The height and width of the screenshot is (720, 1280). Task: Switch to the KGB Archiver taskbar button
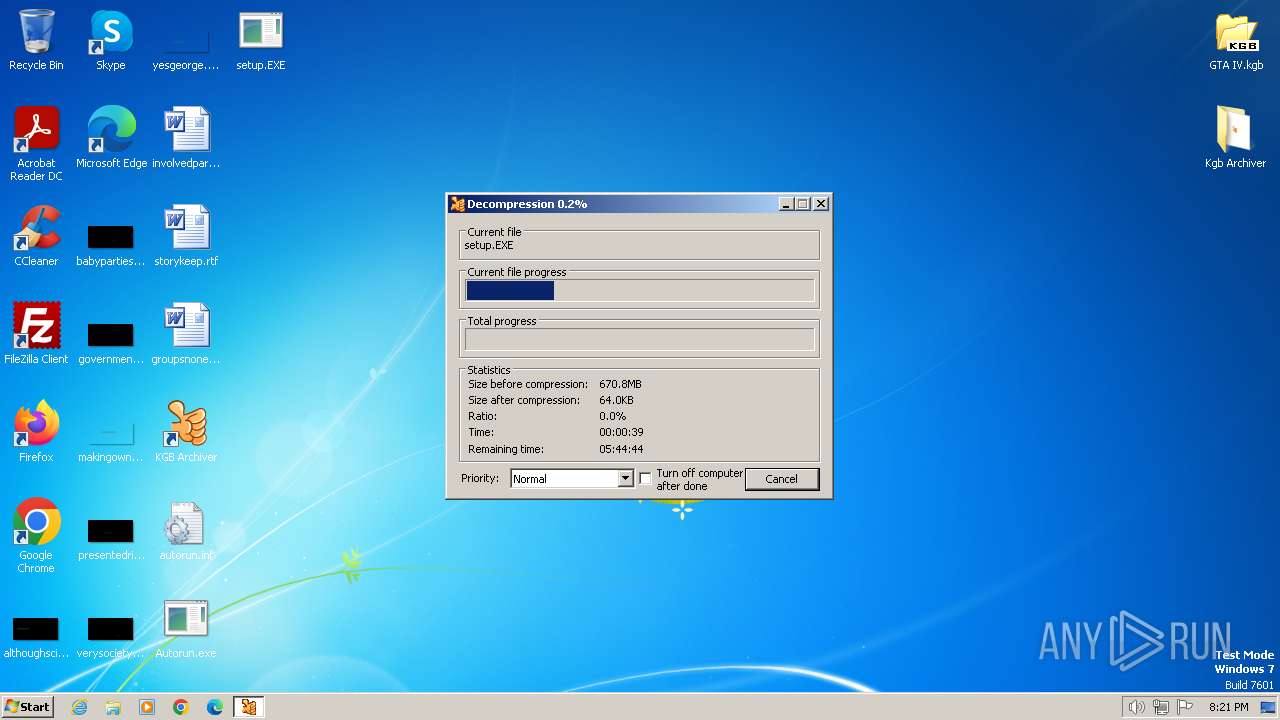(248, 707)
